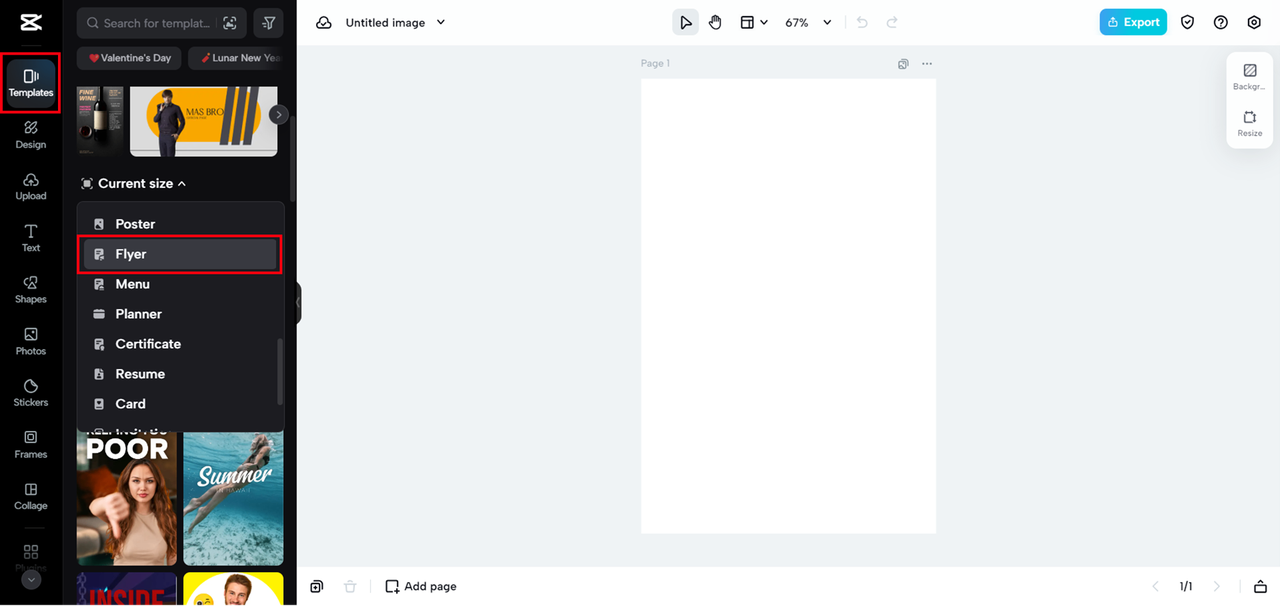The height and width of the screenshot is (606, 1280).
Task: Show next templates with arrow button
Action: click(x=279, y=115)
